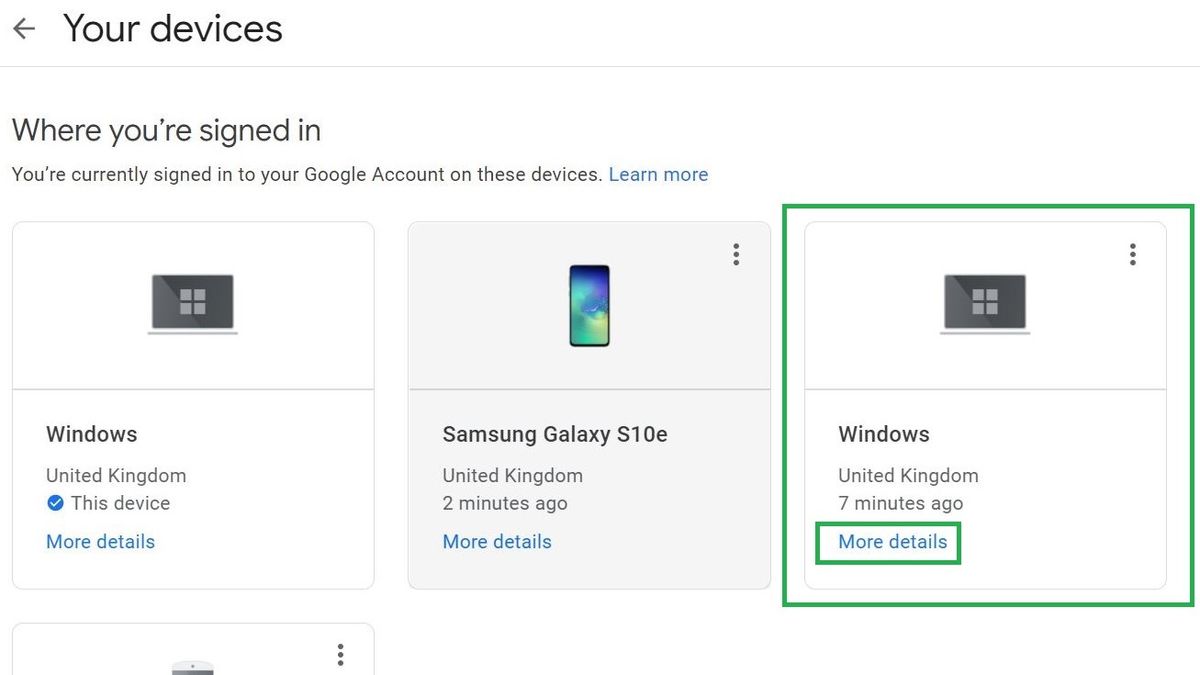
Task: Open the highlighted More details link
Action: (888, 542)
